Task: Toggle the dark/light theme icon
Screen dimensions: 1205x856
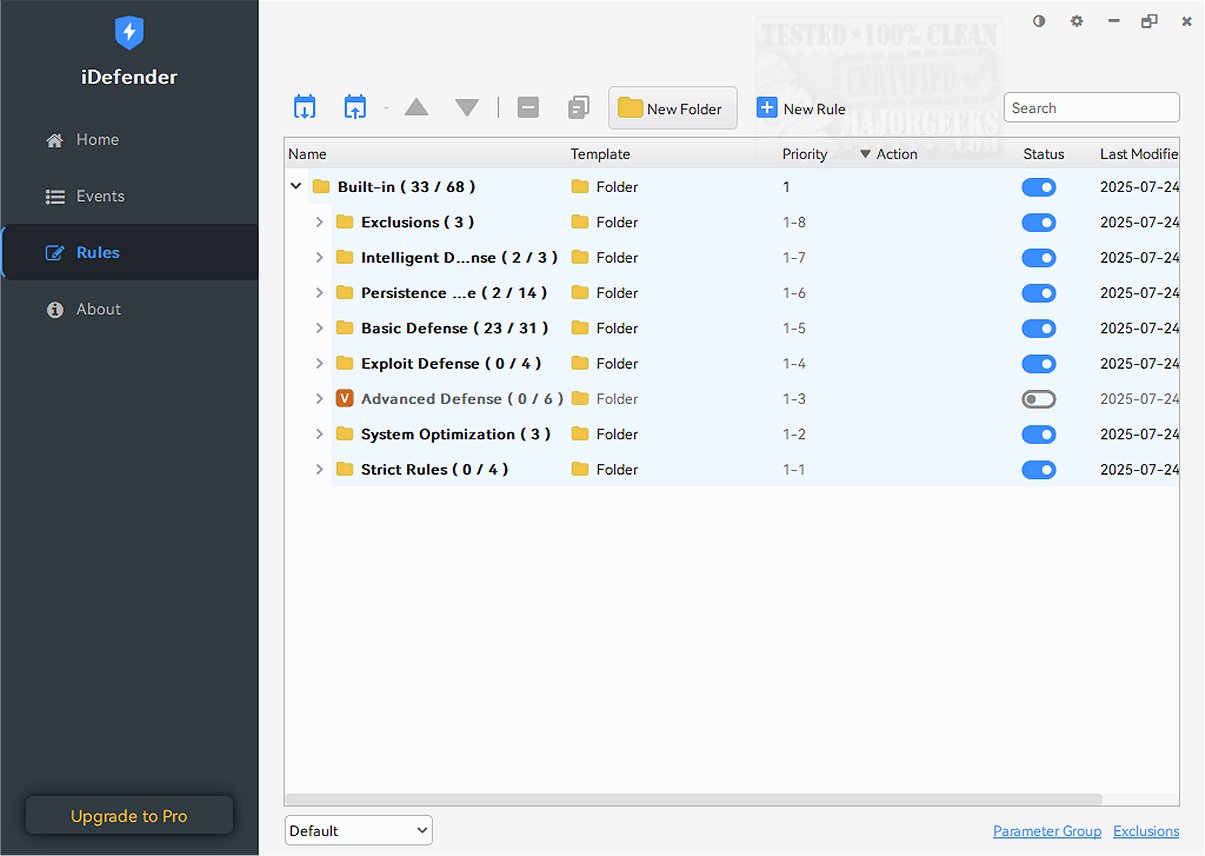Action: pos(1039,21)
